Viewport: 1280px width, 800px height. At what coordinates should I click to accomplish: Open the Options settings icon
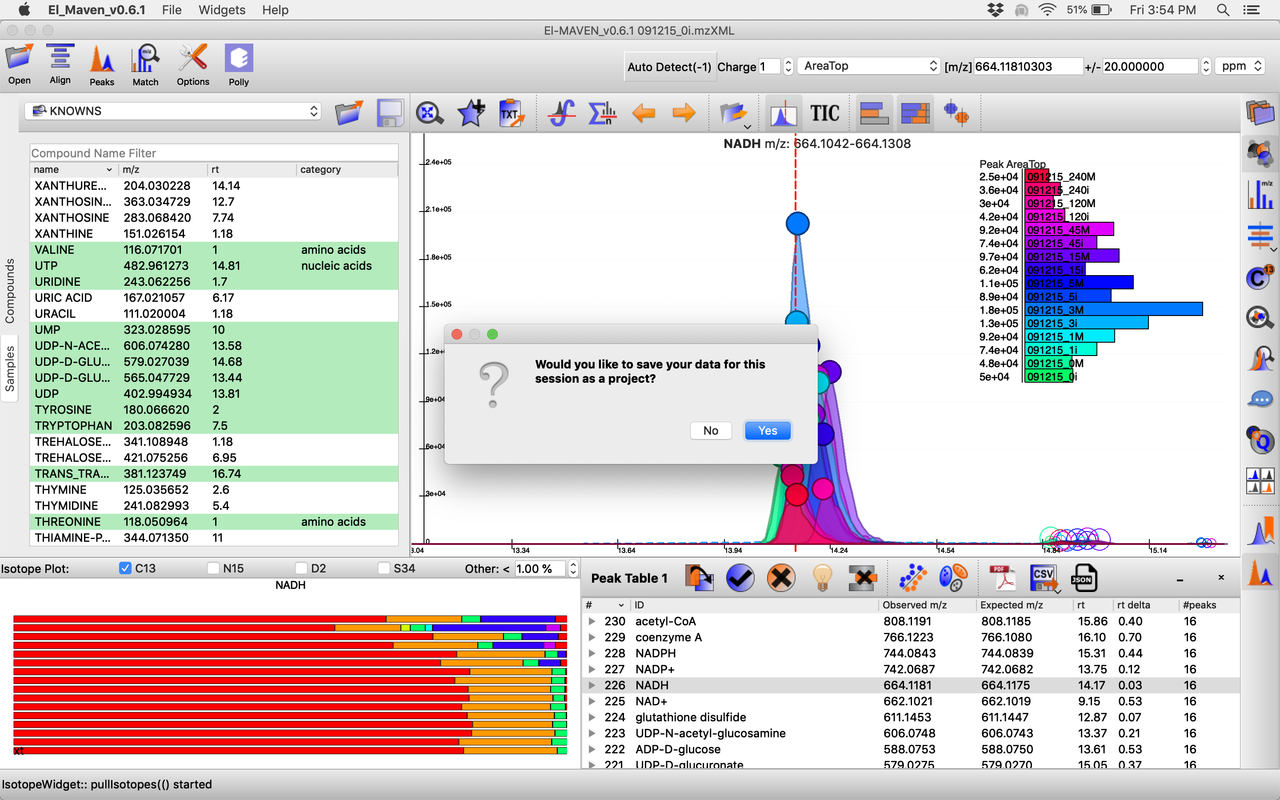click(193, 58)
